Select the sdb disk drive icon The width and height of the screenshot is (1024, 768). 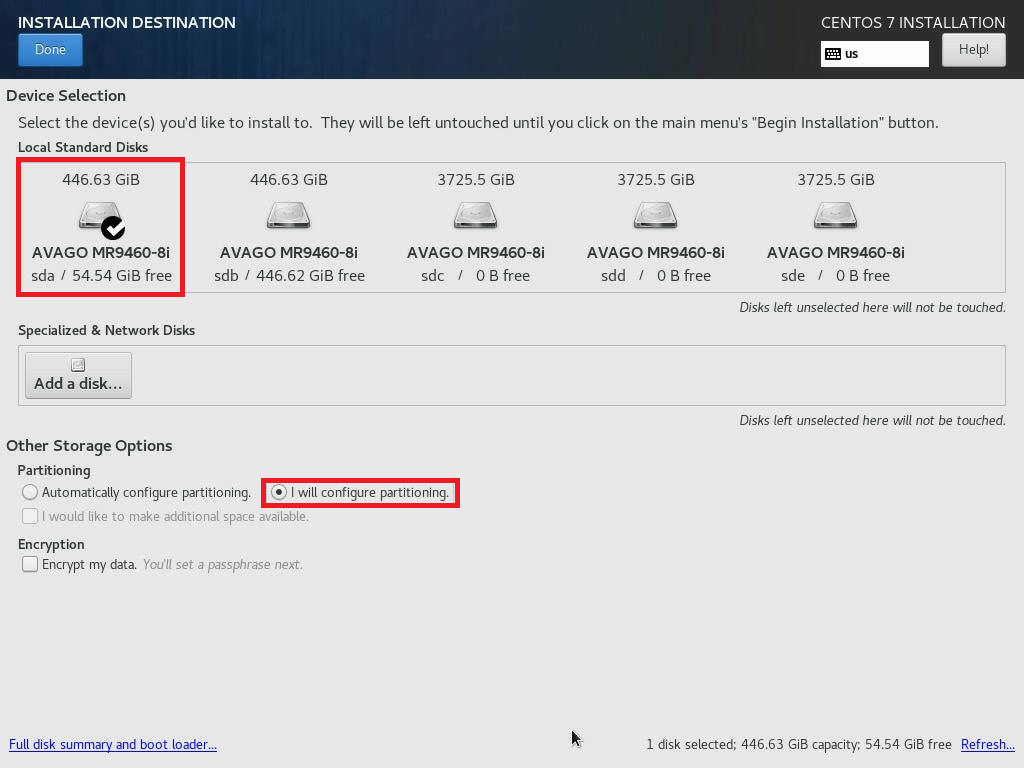289,216
